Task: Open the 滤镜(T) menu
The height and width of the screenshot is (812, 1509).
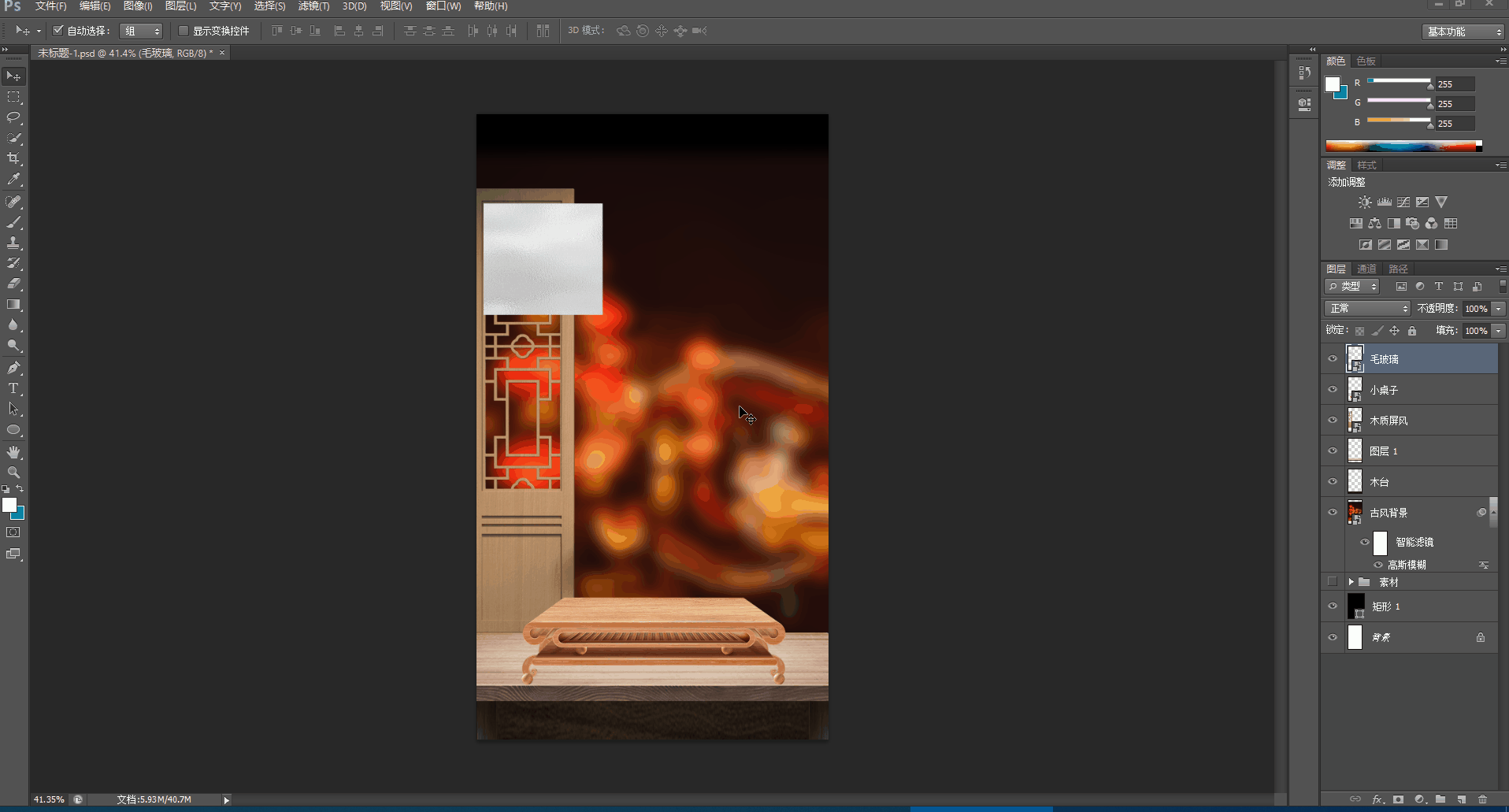Action: coord(313,6)
